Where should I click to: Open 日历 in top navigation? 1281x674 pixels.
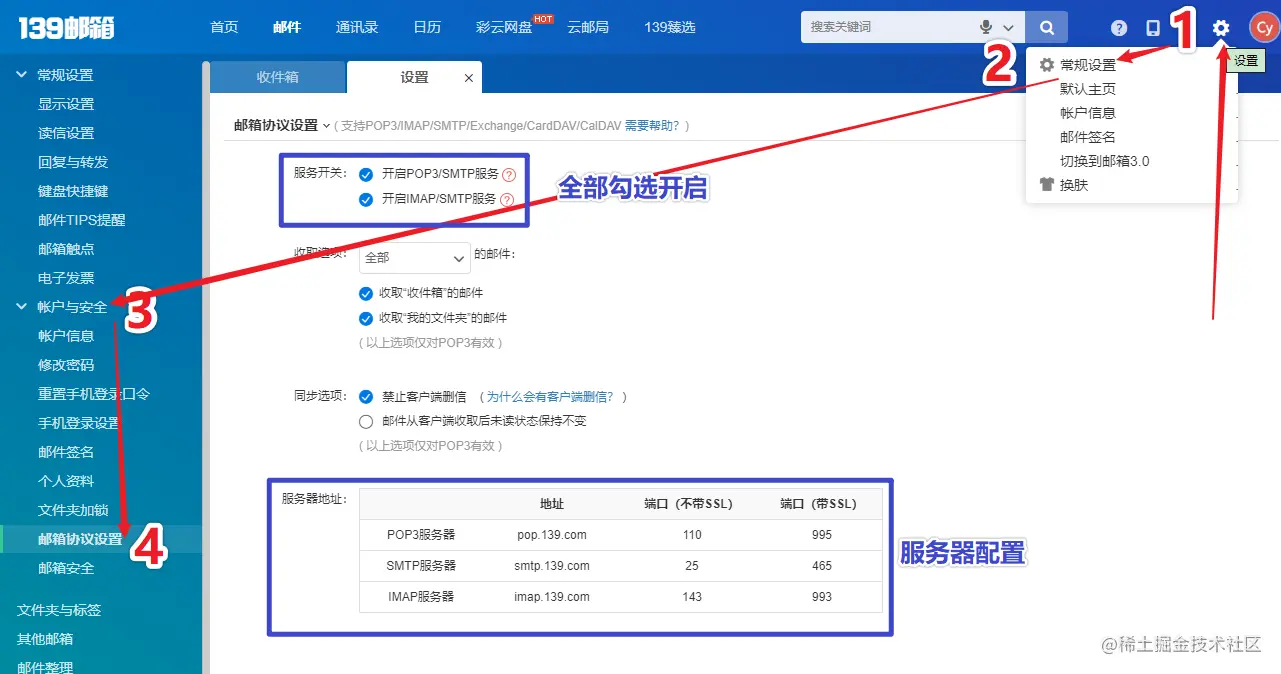point(427,27)
